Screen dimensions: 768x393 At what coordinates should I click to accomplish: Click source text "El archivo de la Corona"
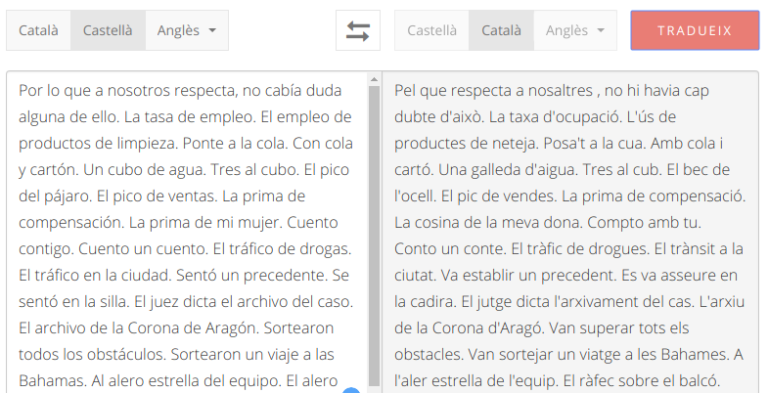[x=101, y=328]
